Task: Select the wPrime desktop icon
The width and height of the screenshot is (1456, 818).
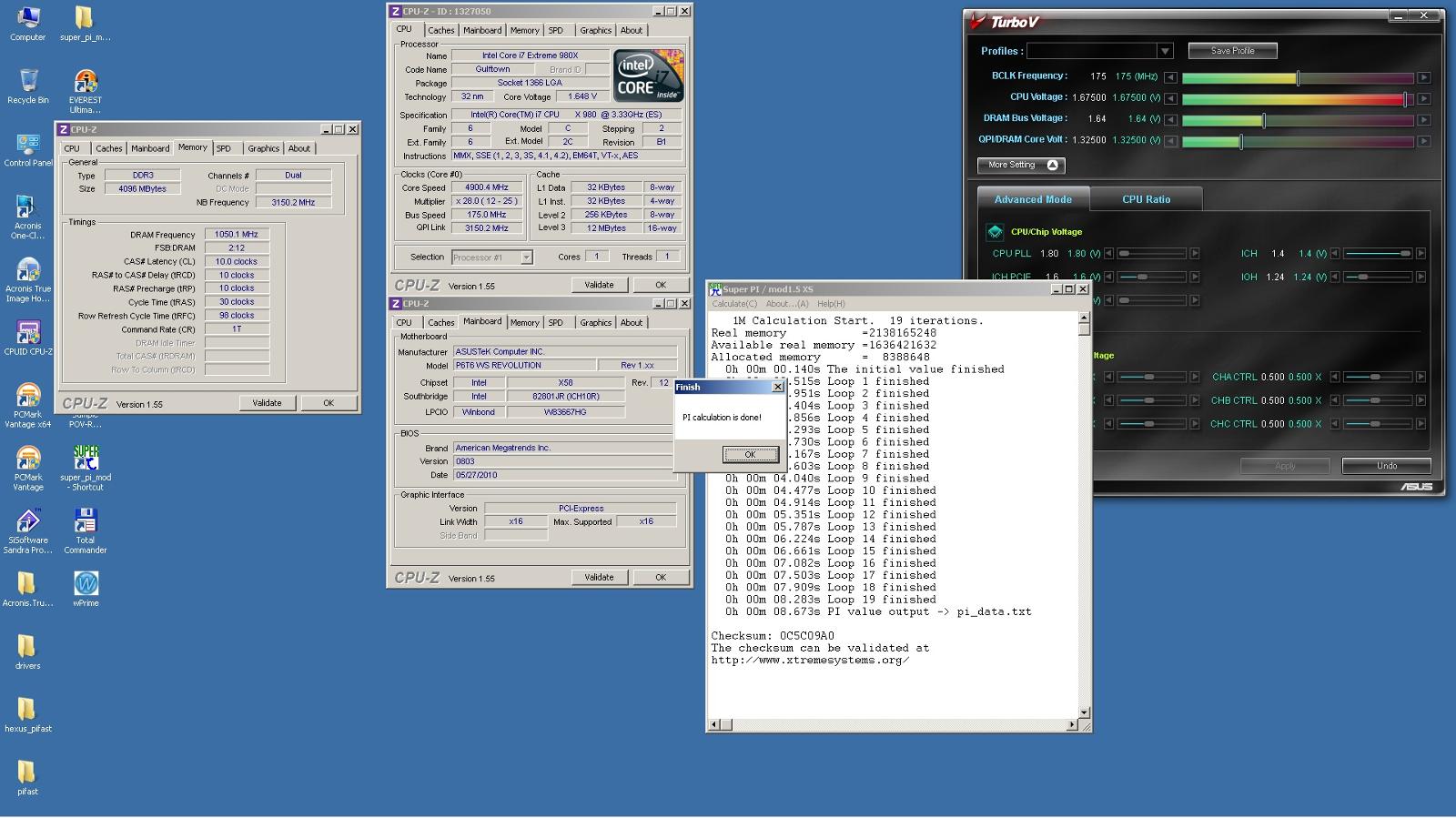Action: 85,589
